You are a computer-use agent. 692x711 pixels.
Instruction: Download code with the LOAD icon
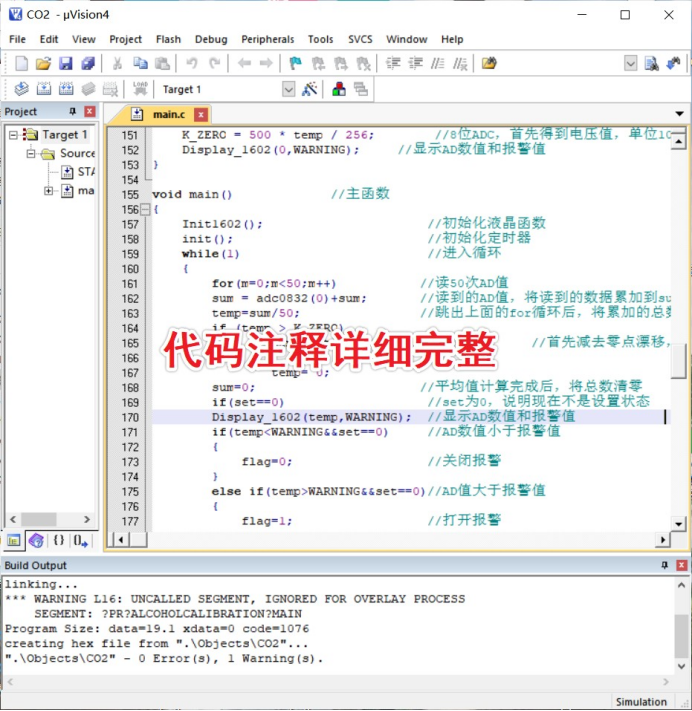click(140, 89)
